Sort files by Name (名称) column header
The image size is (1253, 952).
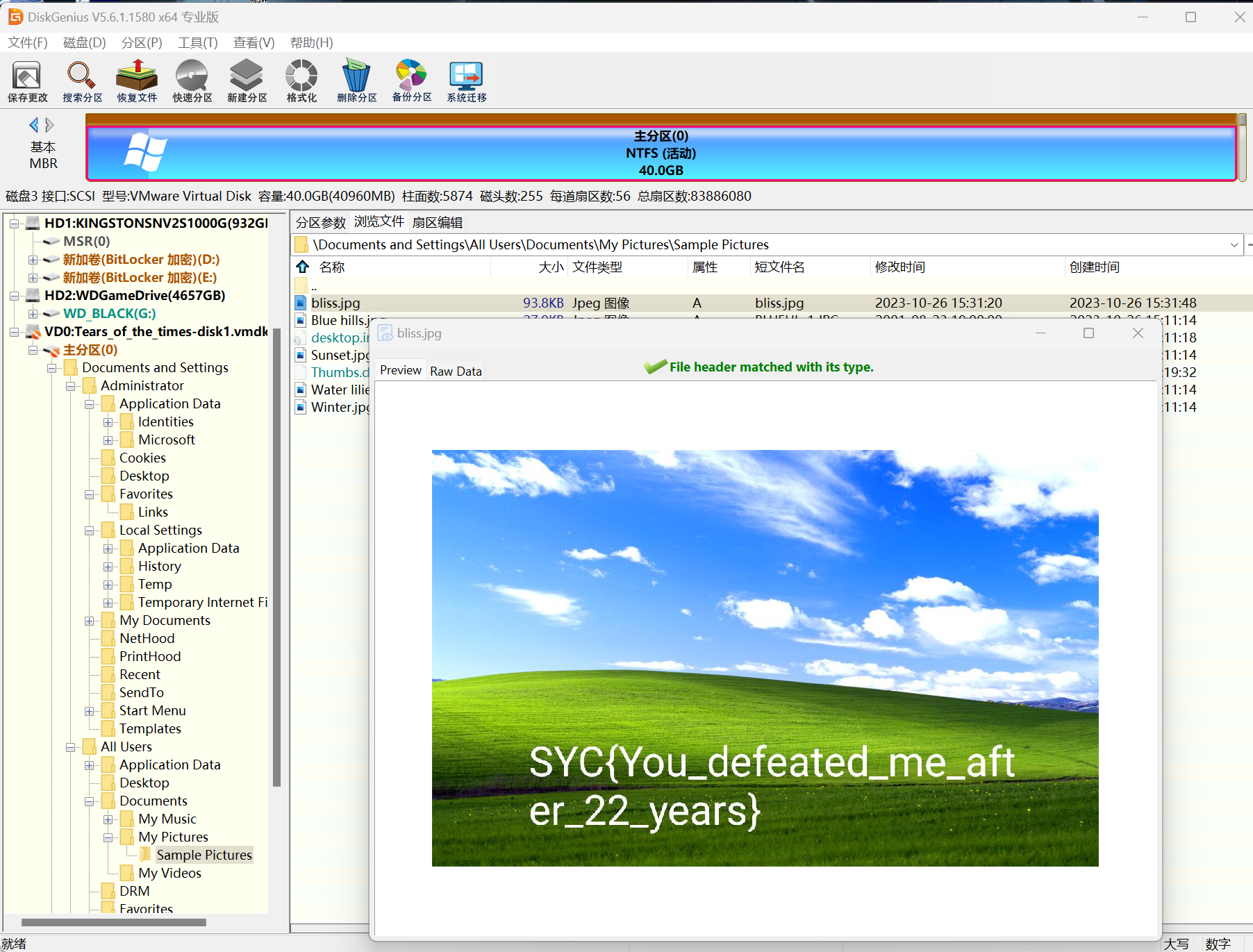point(331,267)
